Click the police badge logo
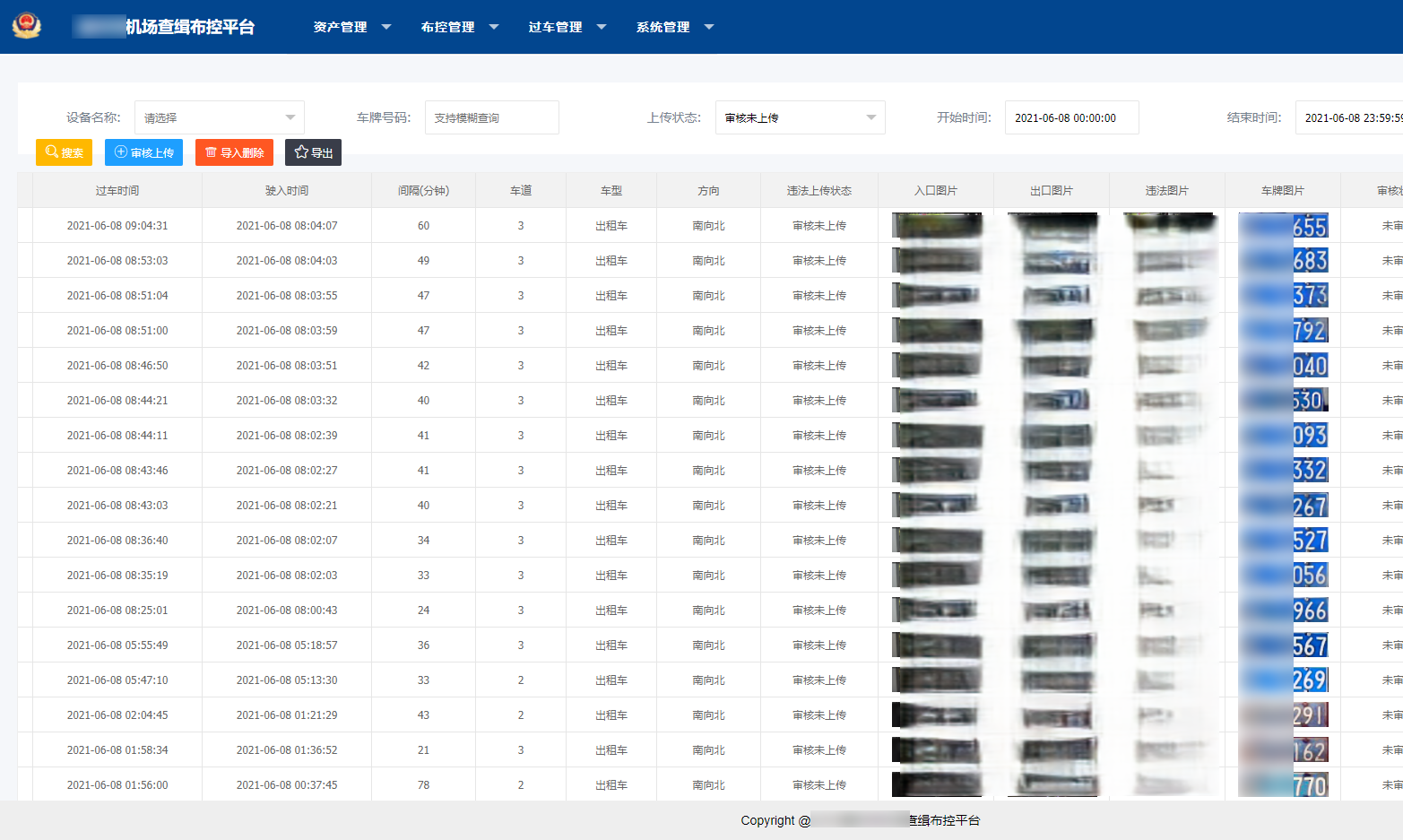1403x840 pixels. [x=27, y=26]
